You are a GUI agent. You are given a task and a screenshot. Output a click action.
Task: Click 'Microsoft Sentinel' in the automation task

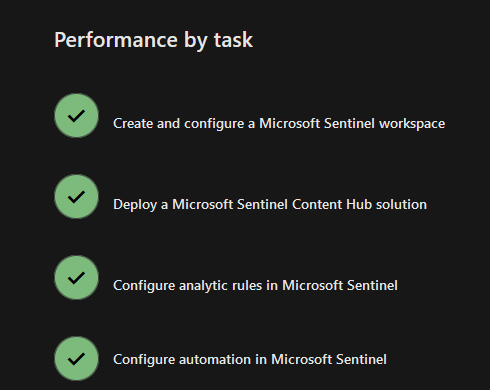point(329,359)
